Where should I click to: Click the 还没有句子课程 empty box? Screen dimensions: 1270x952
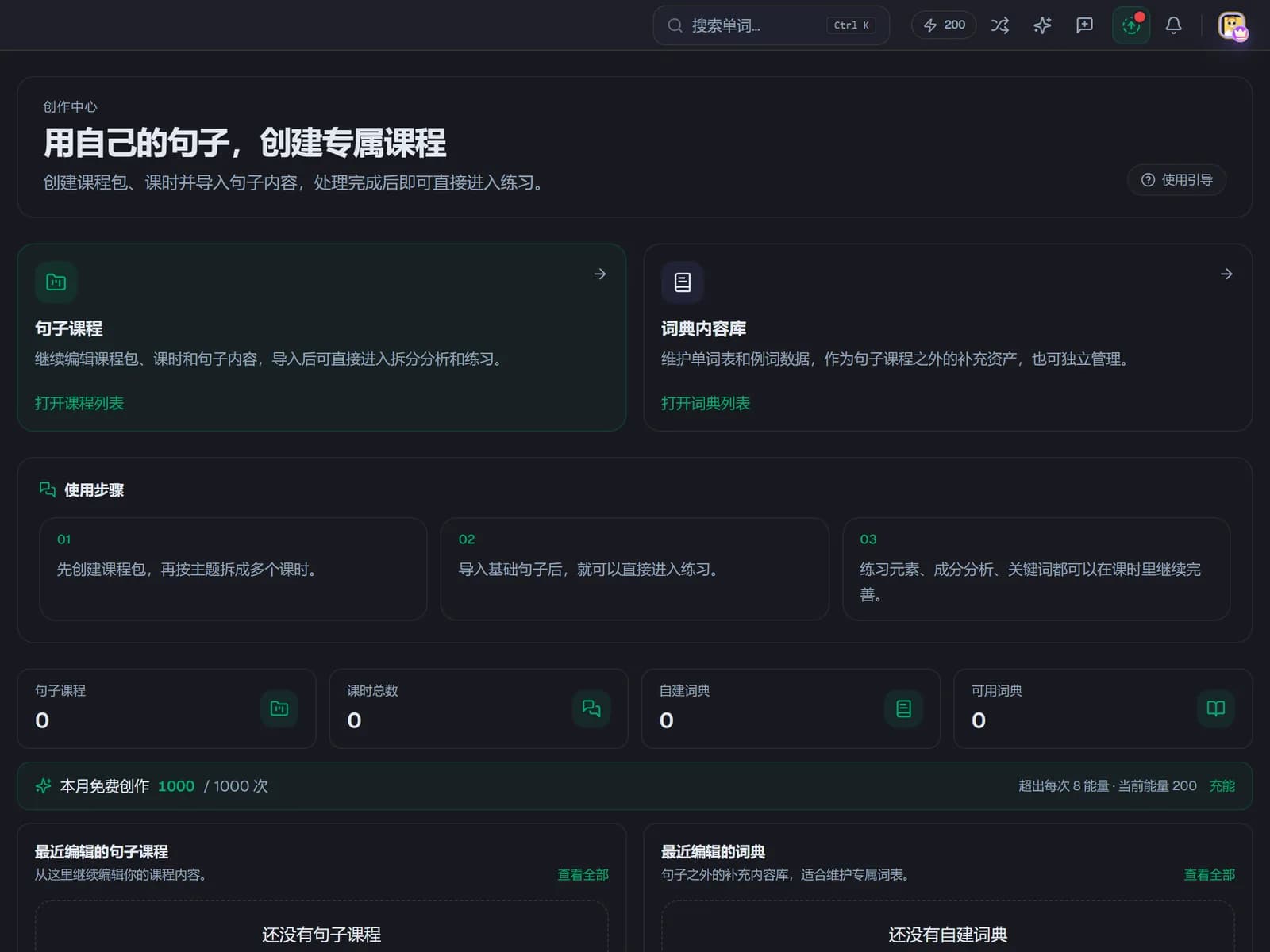[321, 927]
